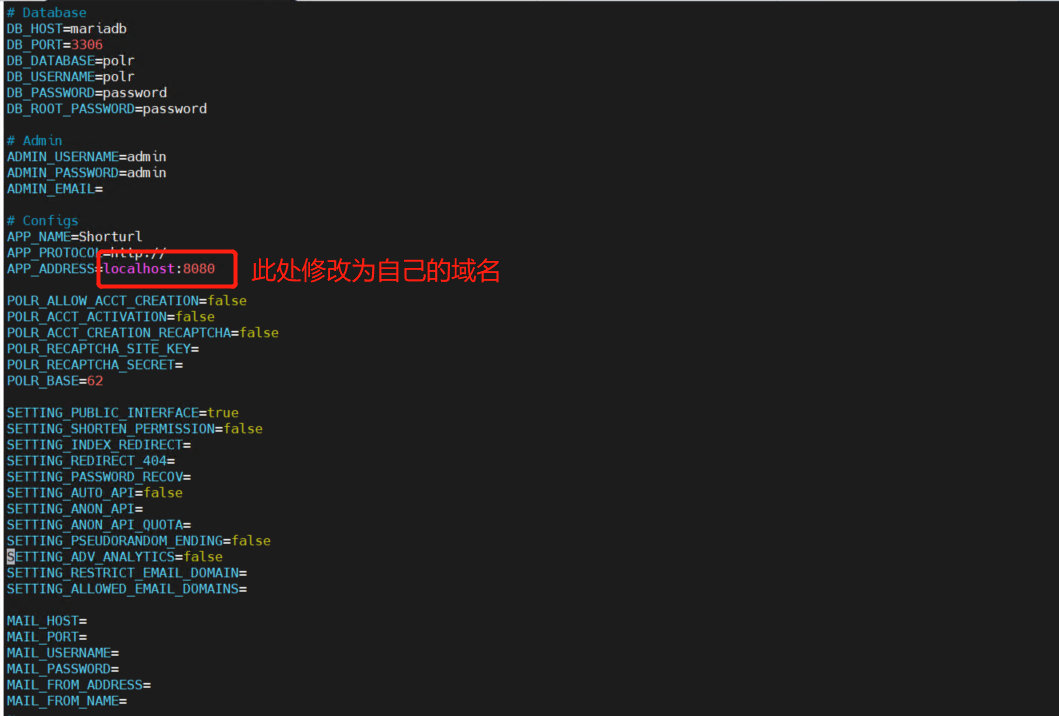Click the SETTING_PSEUDORANDOM_ENDING false value
This screenshot has height=716, width=1059.
point(251,541)
